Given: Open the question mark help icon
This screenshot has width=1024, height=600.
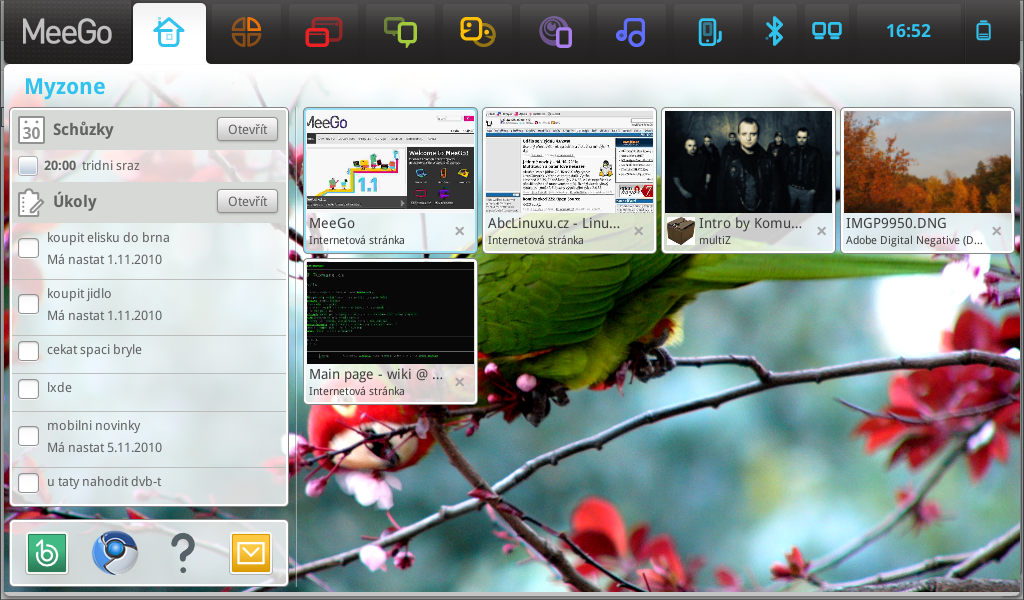Looking at the screenshot, I should coord(183,553).
